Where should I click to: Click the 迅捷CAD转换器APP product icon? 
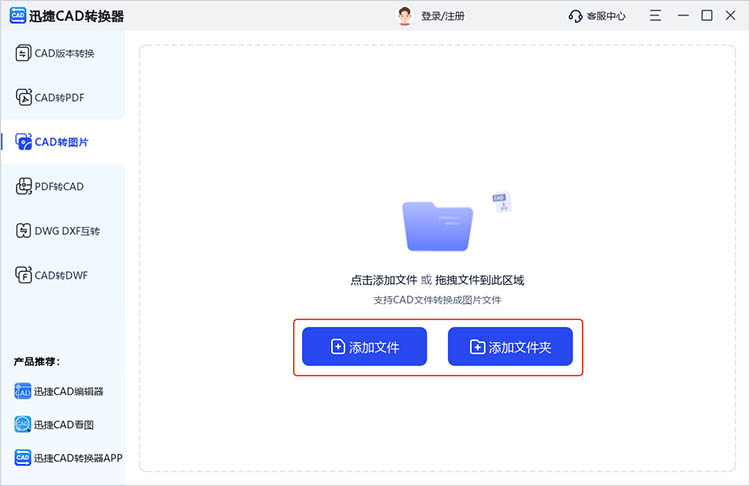click(x=22, y=458)
